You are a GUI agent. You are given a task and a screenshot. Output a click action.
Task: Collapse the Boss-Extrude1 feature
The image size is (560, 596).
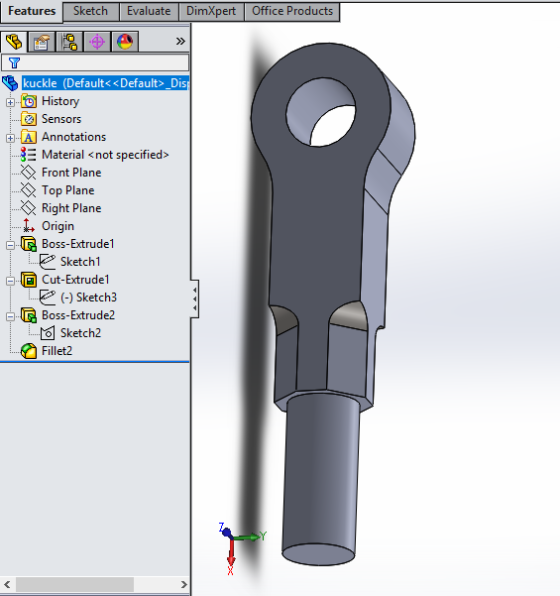point(11,245)
